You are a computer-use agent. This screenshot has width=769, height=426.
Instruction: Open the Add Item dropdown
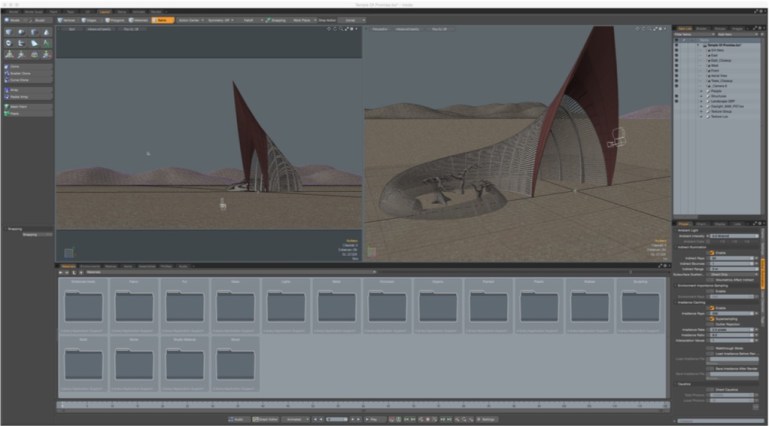tap(737, 34)
